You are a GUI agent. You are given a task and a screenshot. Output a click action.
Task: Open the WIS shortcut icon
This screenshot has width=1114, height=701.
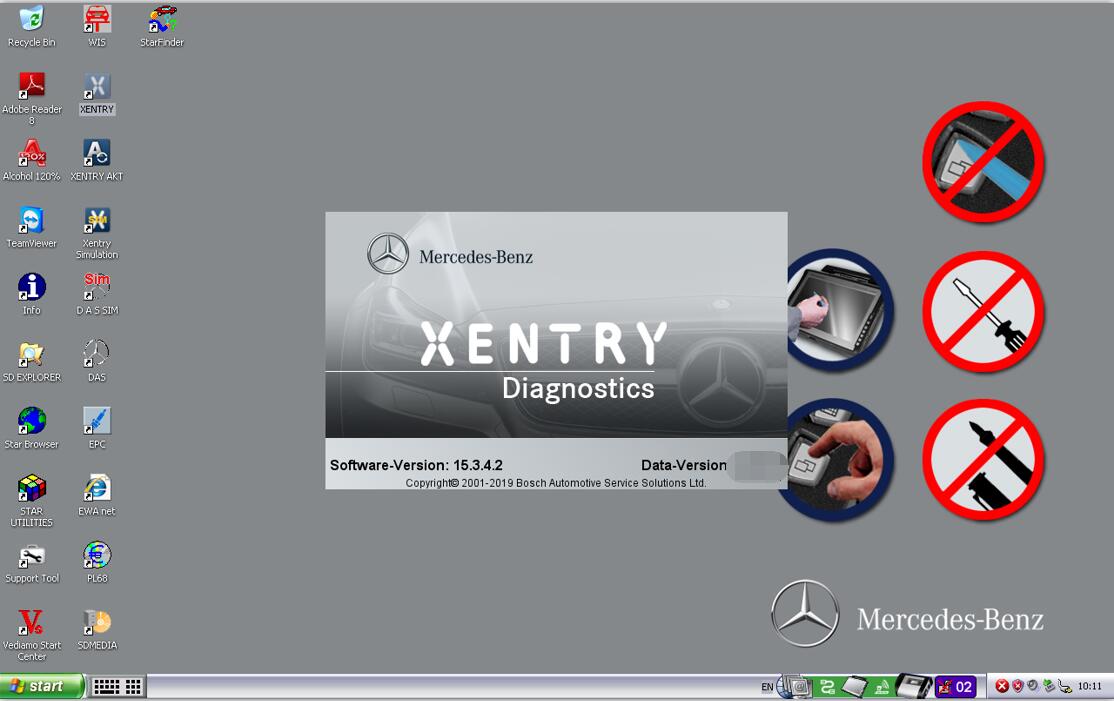[97, 26]
